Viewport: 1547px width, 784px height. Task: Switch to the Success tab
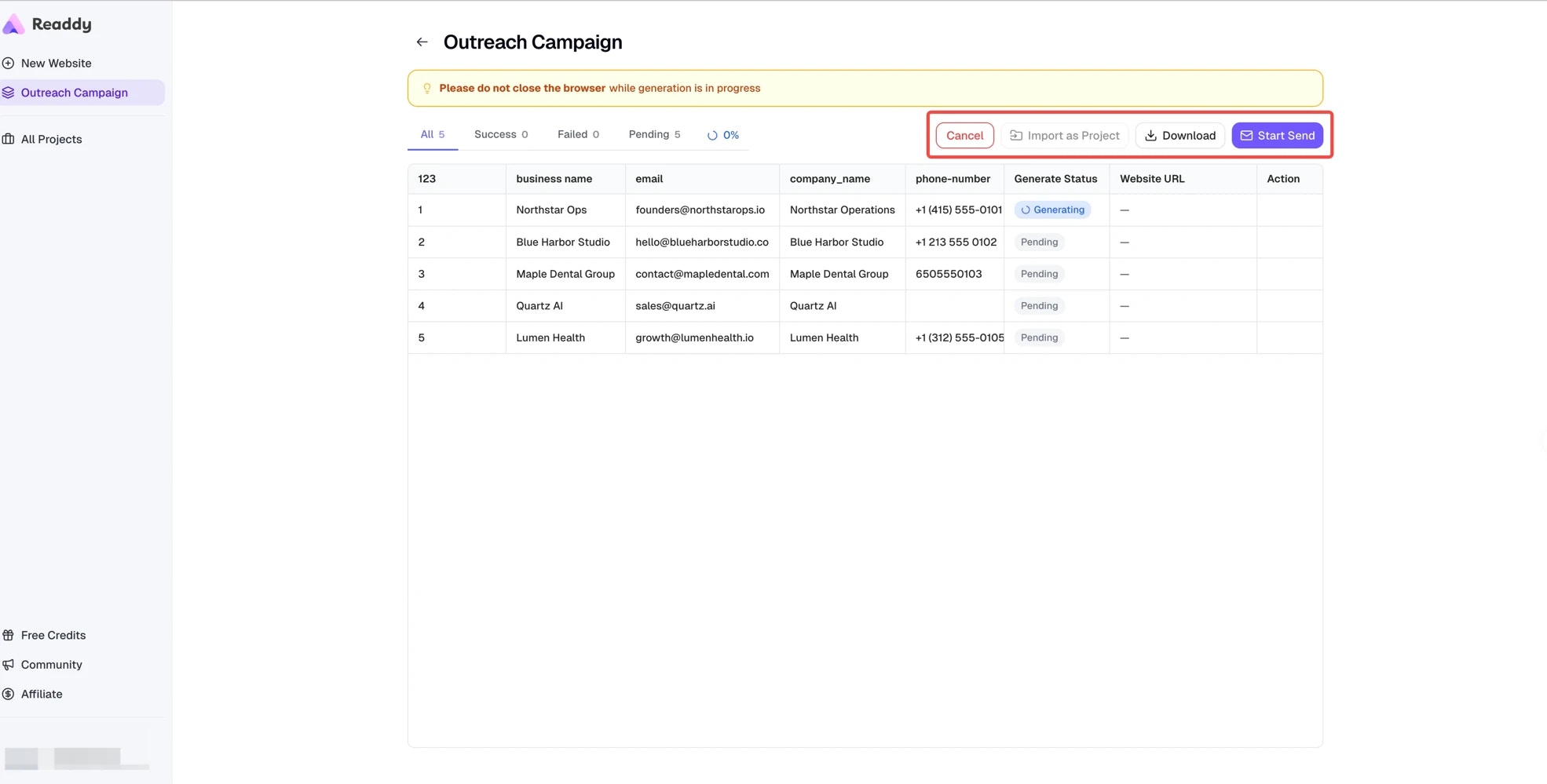click(x=501, y=135)
